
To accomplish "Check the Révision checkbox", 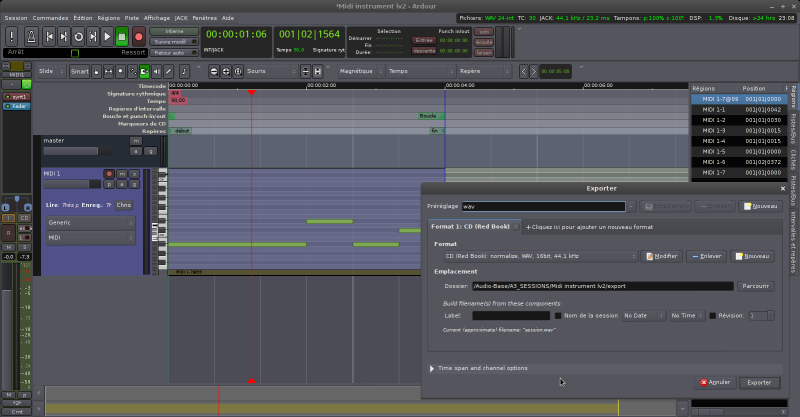I will (712, 316).
